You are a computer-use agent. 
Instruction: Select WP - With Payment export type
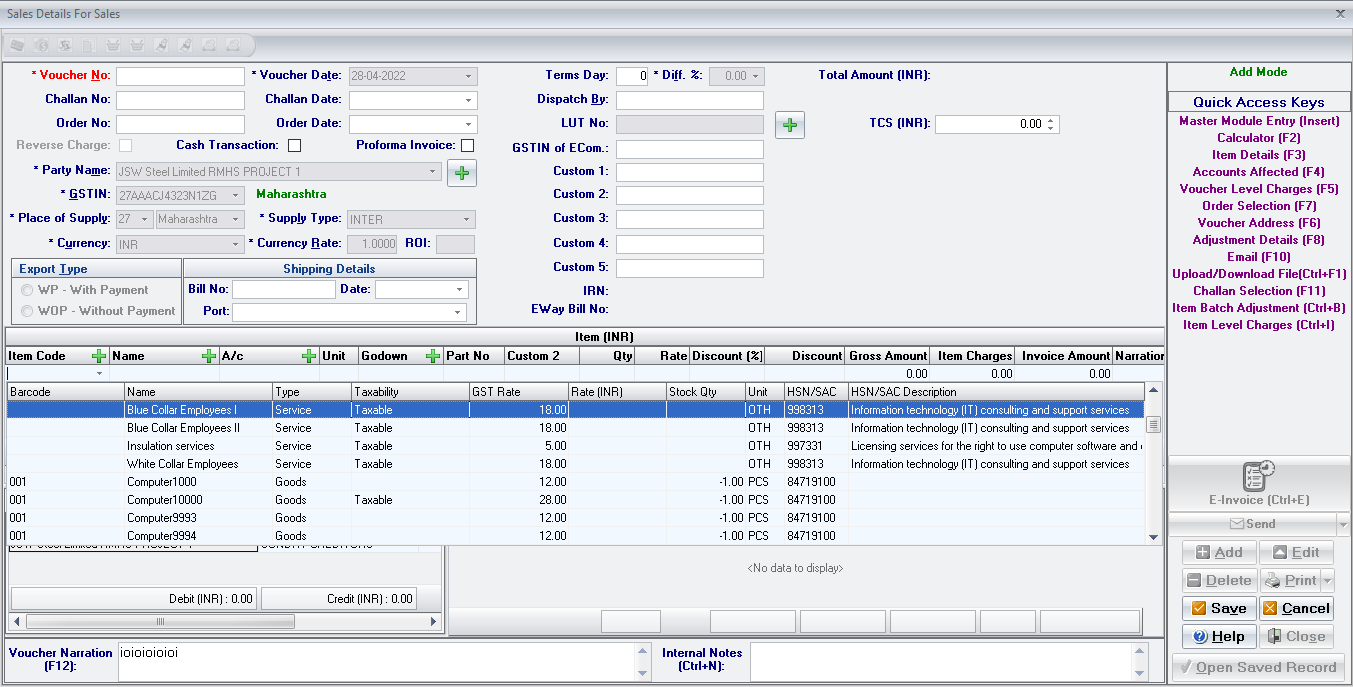tap(29, 290)
